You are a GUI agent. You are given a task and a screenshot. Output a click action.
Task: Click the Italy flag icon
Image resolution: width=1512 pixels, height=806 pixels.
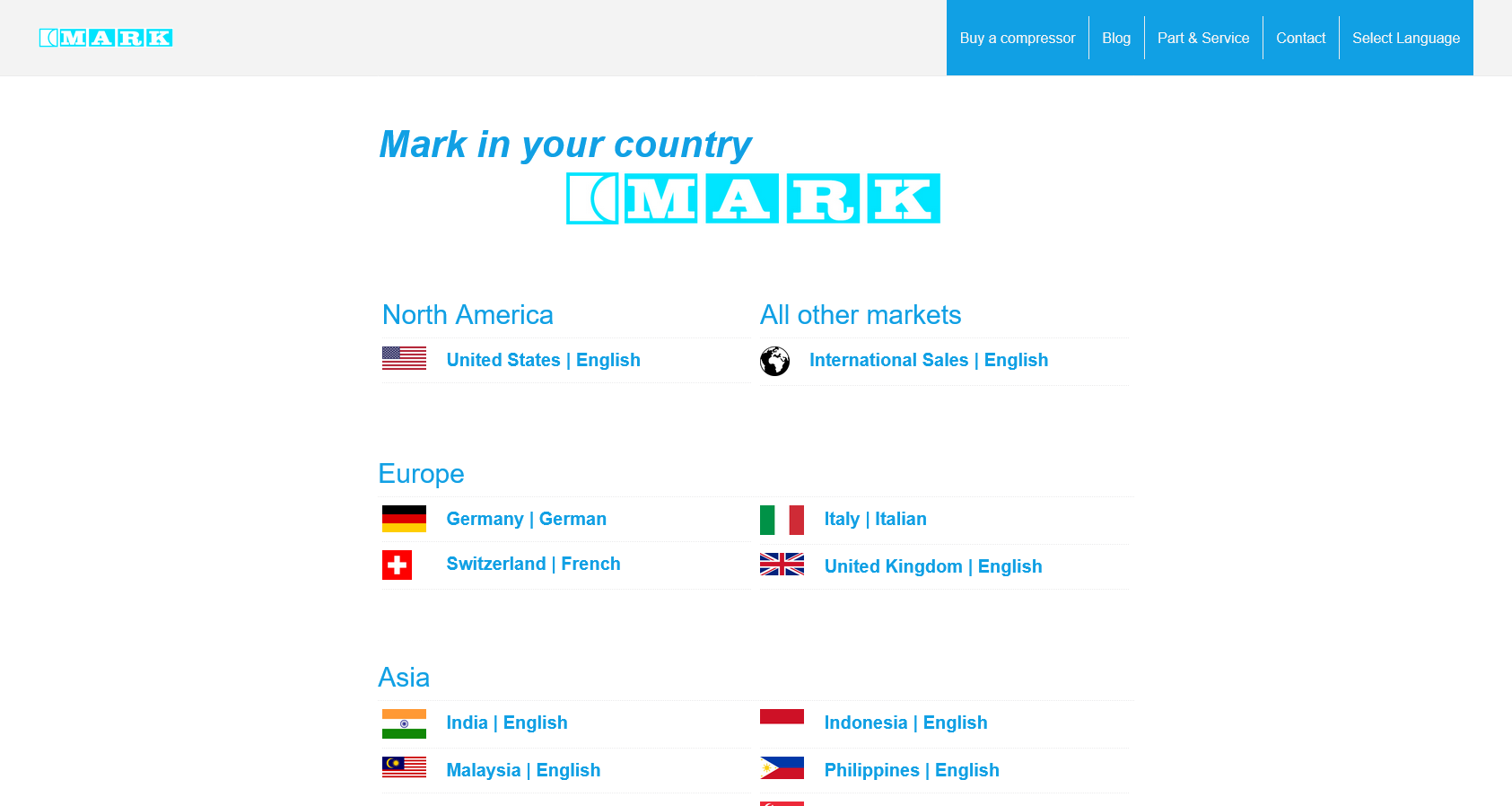click(x=782, y=520)
